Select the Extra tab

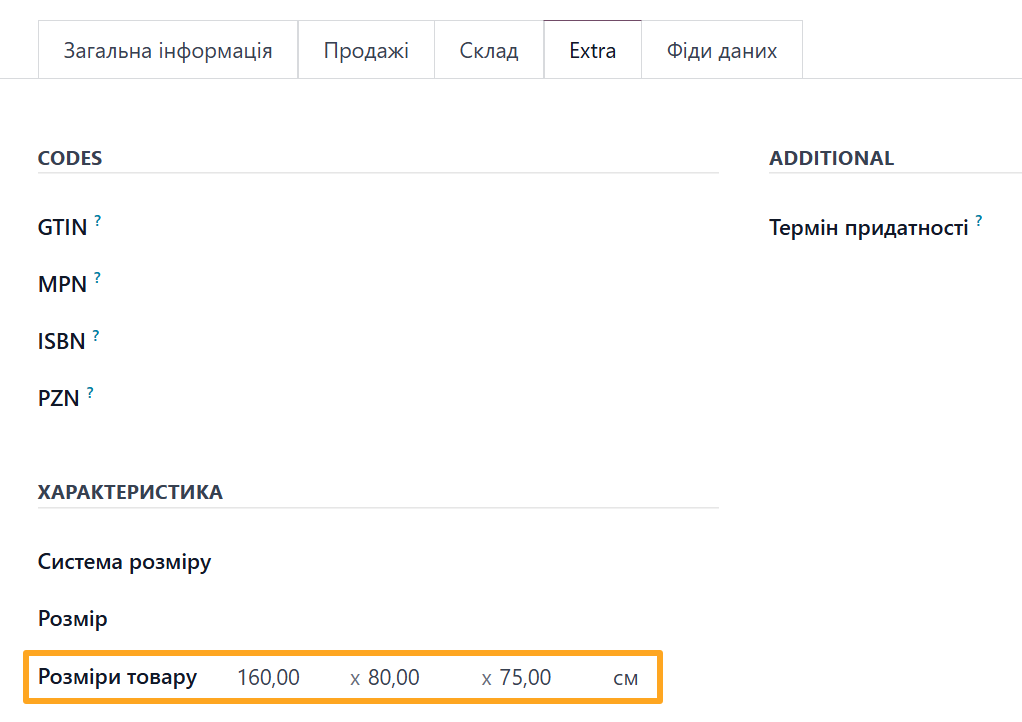(x=592, y=49)
